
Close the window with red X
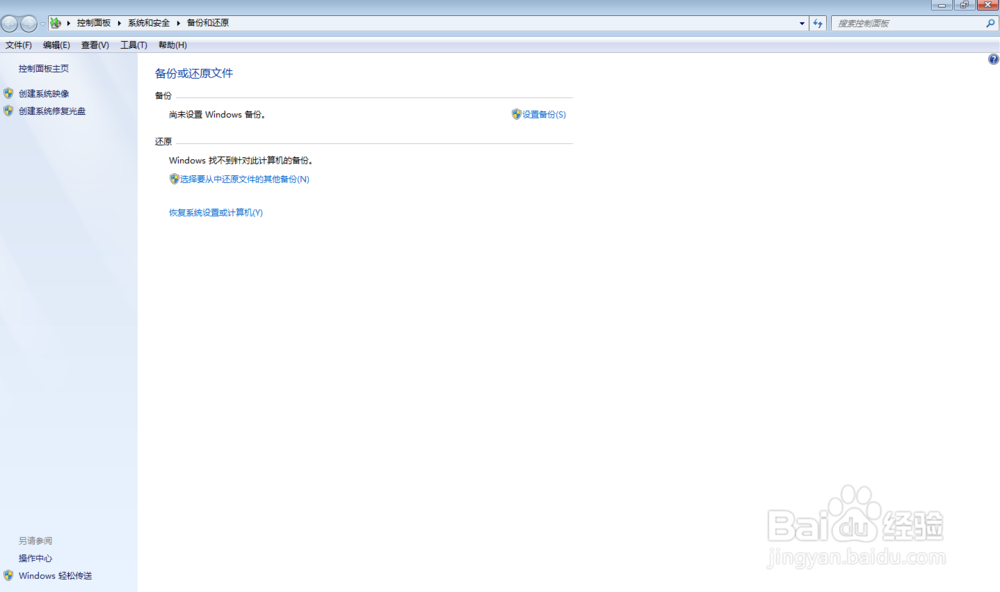(987, 5)
